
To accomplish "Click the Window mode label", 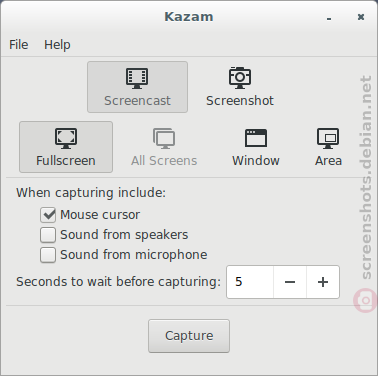I will [x=256, y=161].
